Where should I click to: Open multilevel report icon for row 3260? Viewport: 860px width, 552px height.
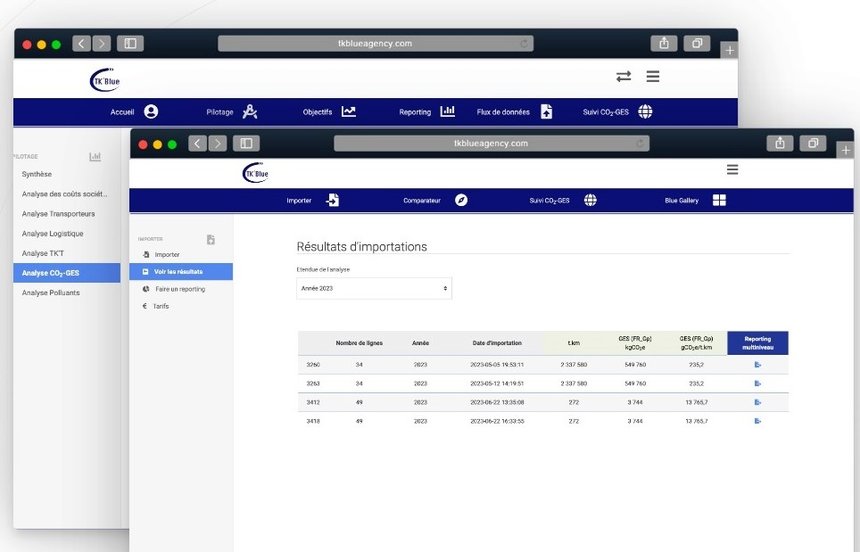(x=757, y=364)
